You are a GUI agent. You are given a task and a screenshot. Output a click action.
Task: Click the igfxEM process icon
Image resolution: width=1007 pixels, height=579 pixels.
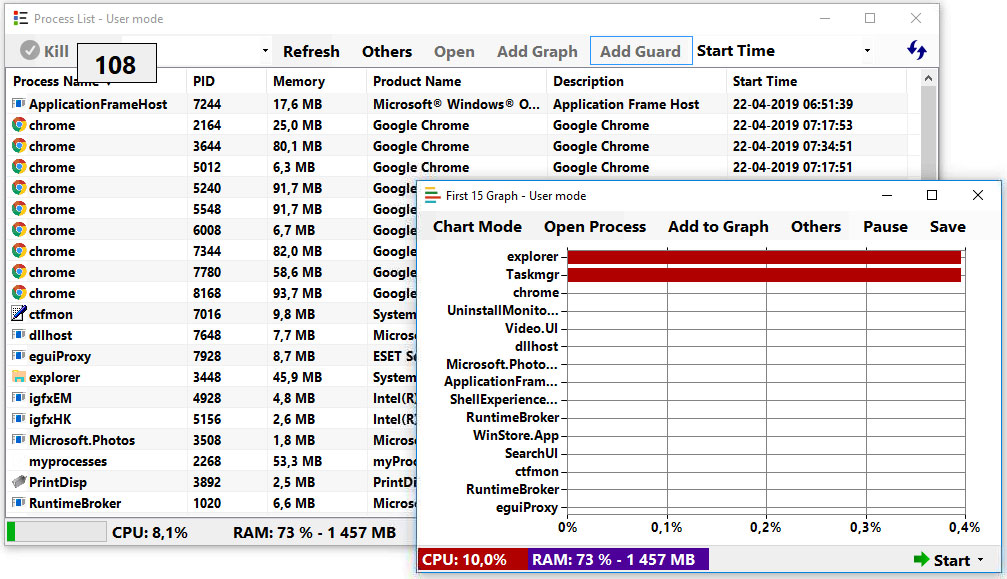pos(19,397)
